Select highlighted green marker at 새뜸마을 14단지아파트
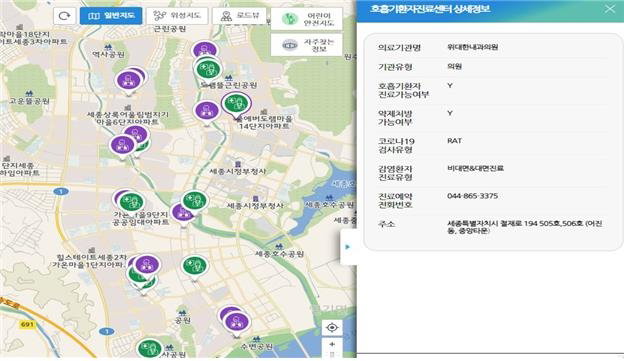 tap(236, 103)
